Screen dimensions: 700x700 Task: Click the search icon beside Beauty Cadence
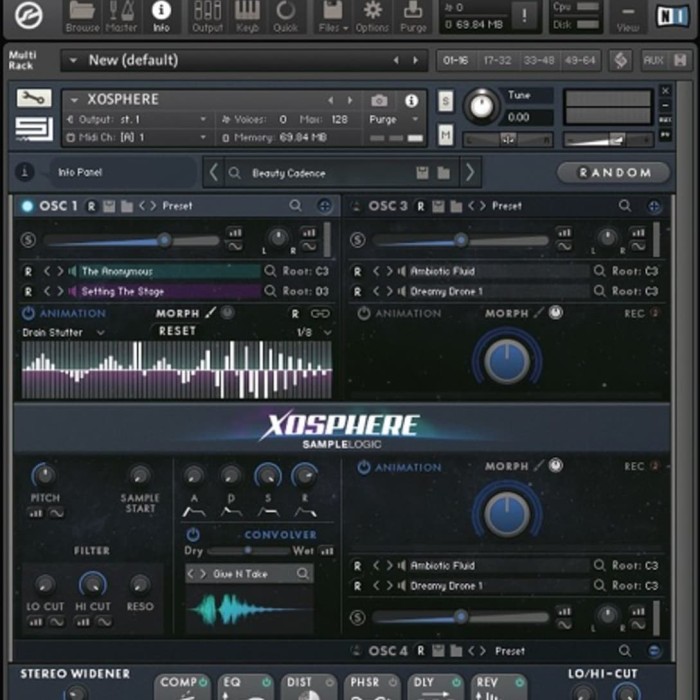pyautogui.click(x=234, y=173)
